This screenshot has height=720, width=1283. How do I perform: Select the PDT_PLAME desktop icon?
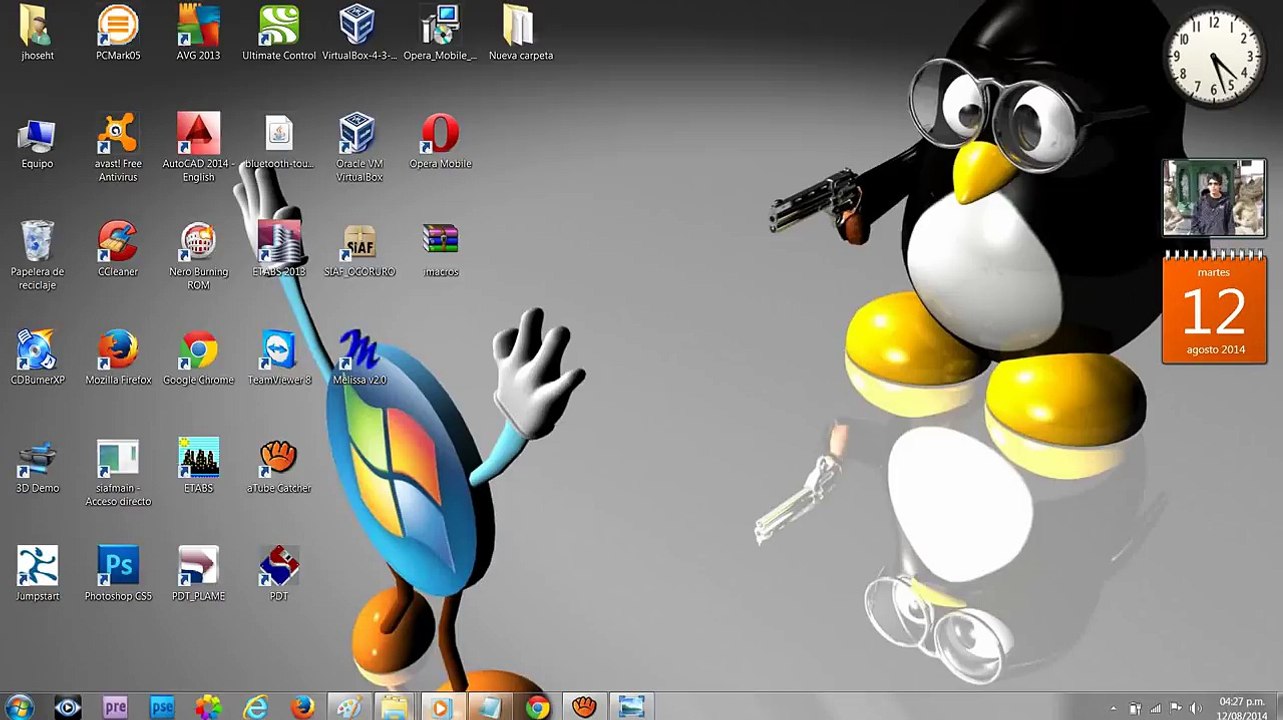[x=198, y=574]
